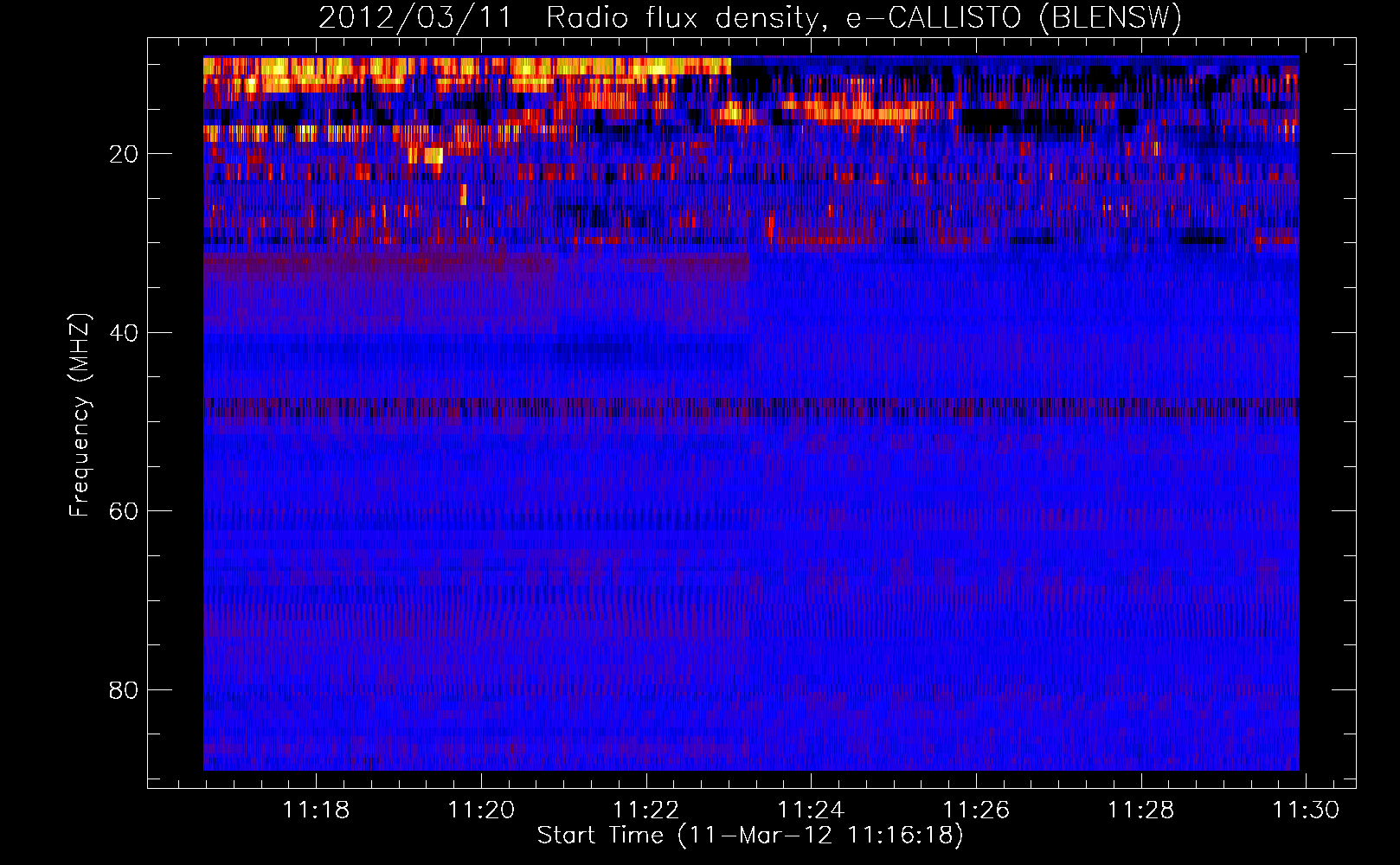The height and width of the screenshot is (865, 1400).
Task: Click the '11:22' time tick label
Action: pyautogui.click(x=646, y=810)
